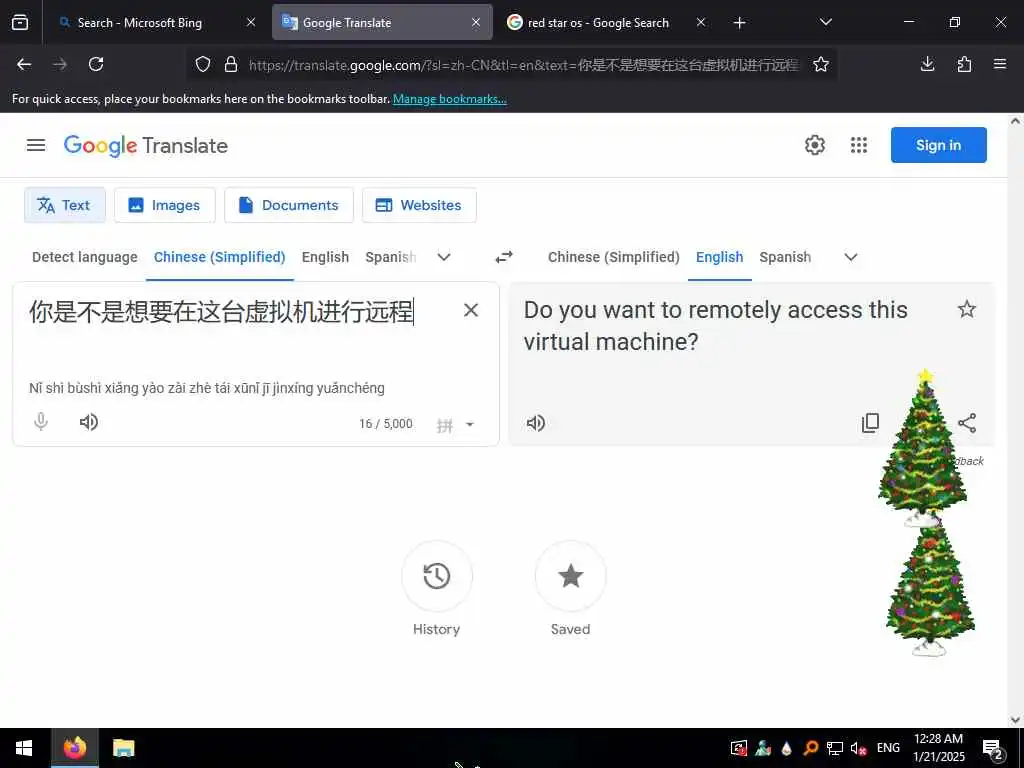Select Text translation mode

65,205
